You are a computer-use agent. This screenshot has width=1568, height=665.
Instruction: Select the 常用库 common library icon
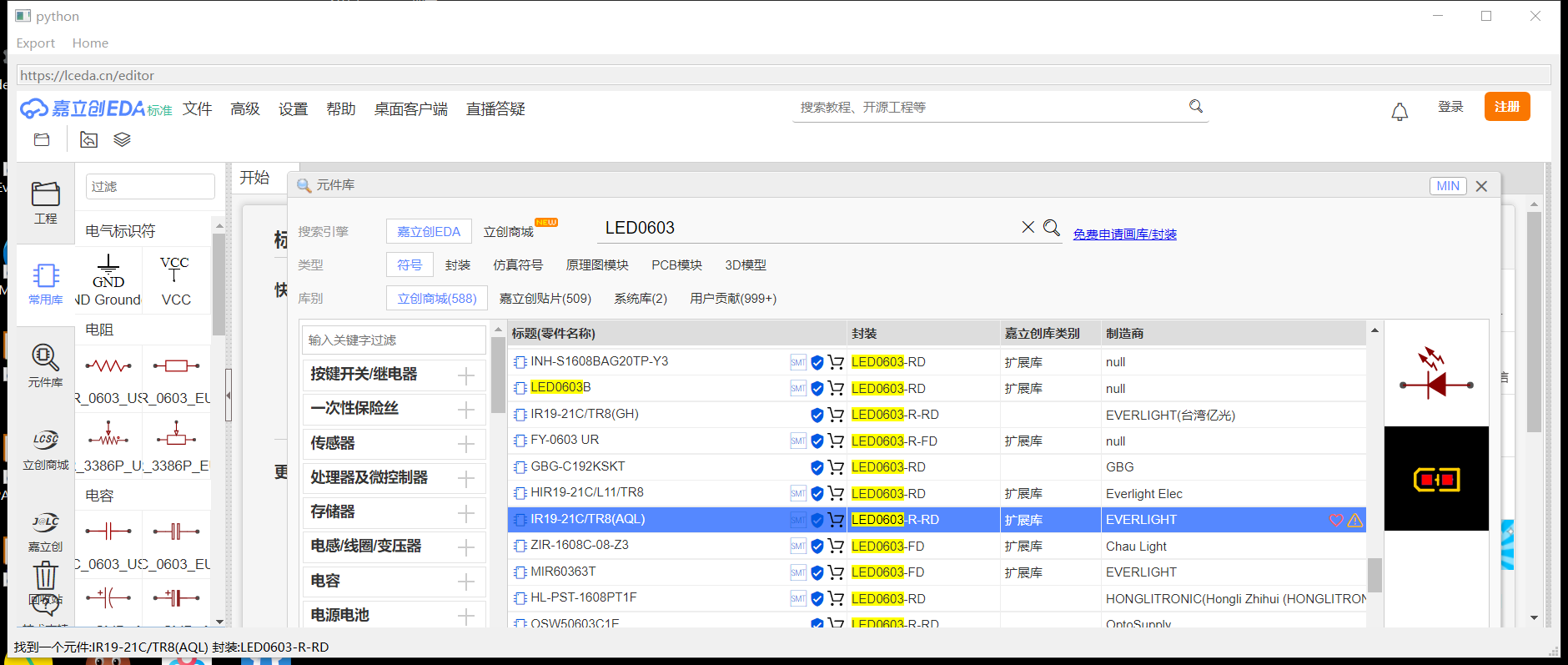[45, 284]
